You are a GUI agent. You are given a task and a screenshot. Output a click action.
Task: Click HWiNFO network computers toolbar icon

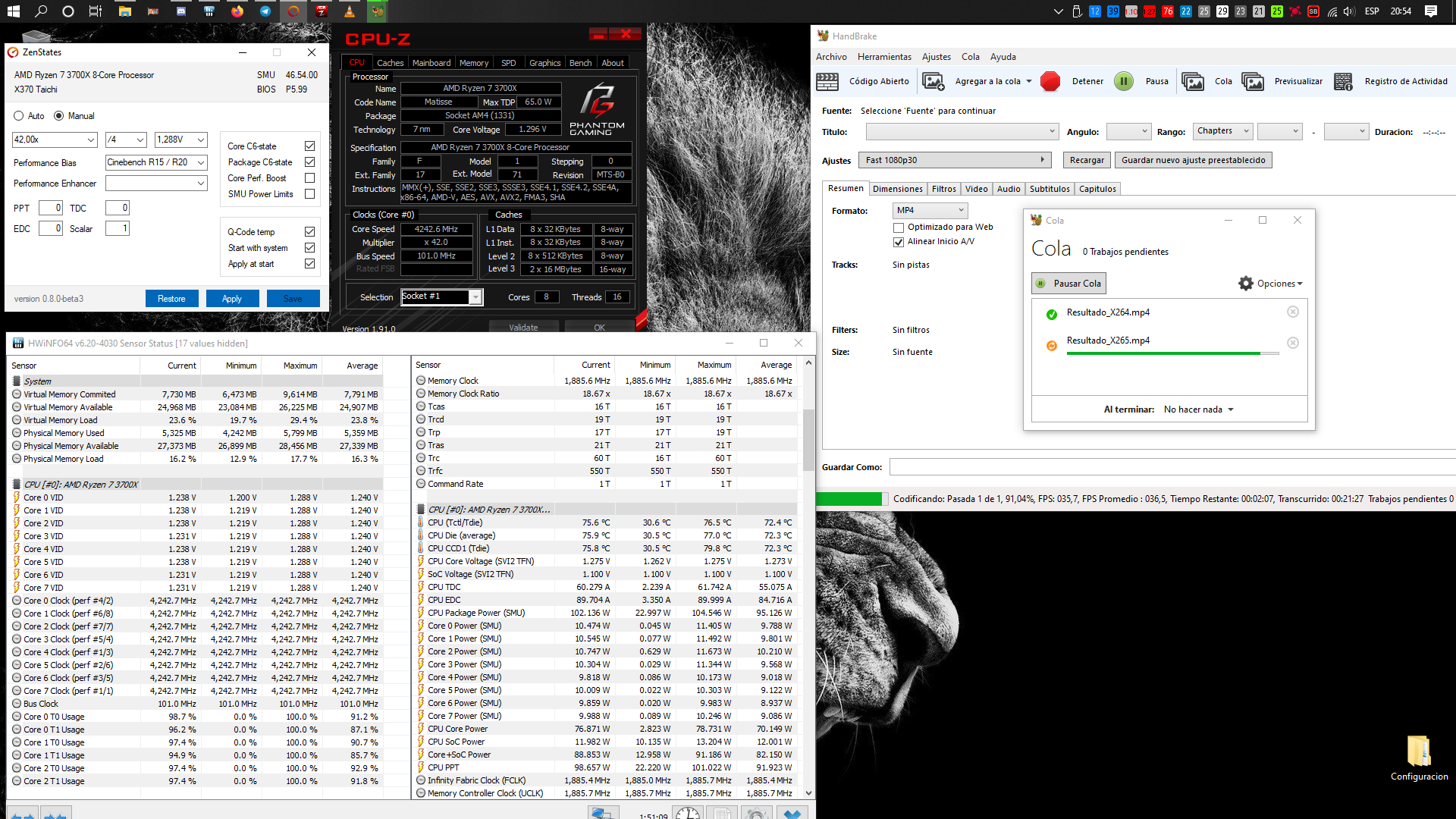tap(603, 813)
